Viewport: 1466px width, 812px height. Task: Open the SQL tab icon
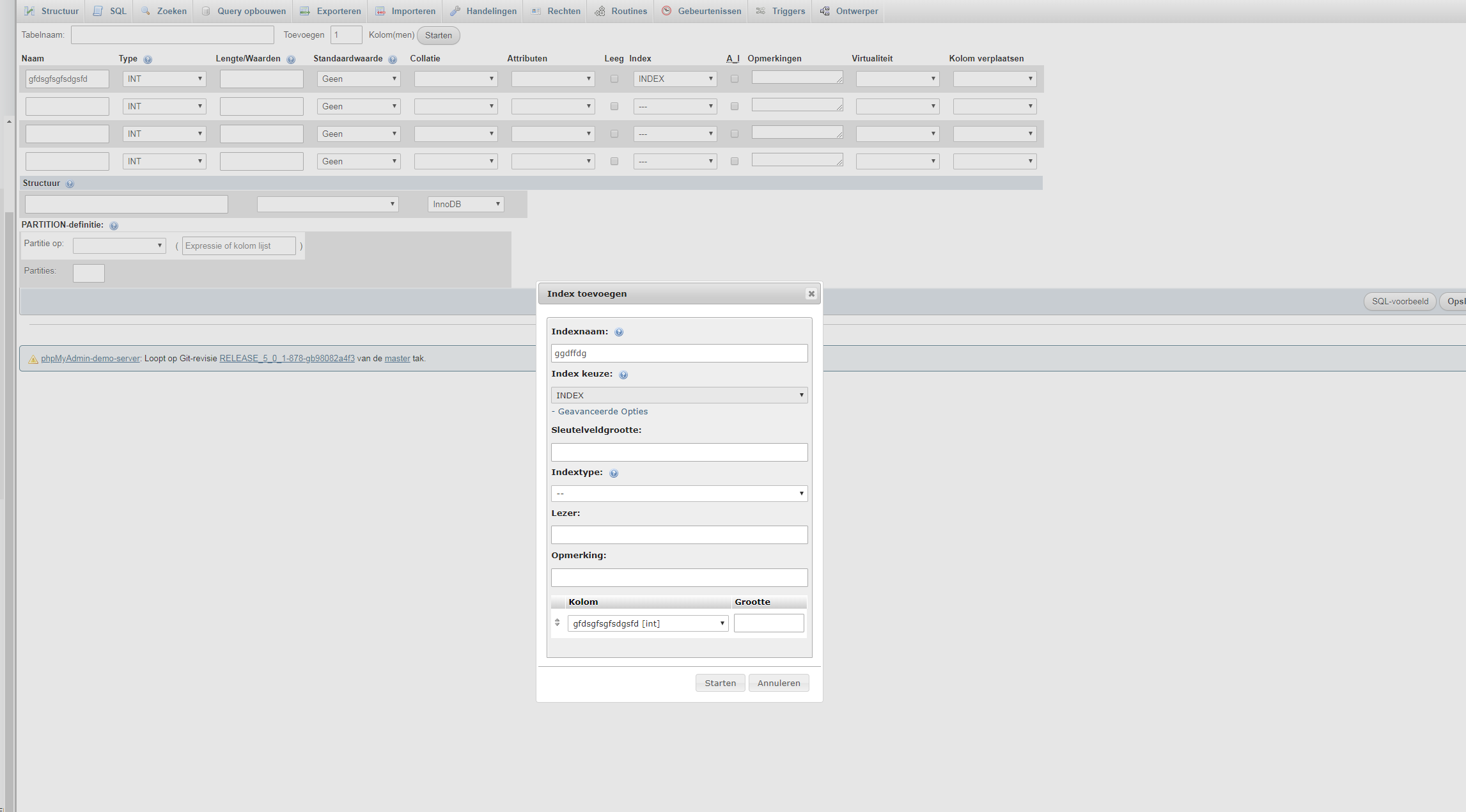click(98, 11)
